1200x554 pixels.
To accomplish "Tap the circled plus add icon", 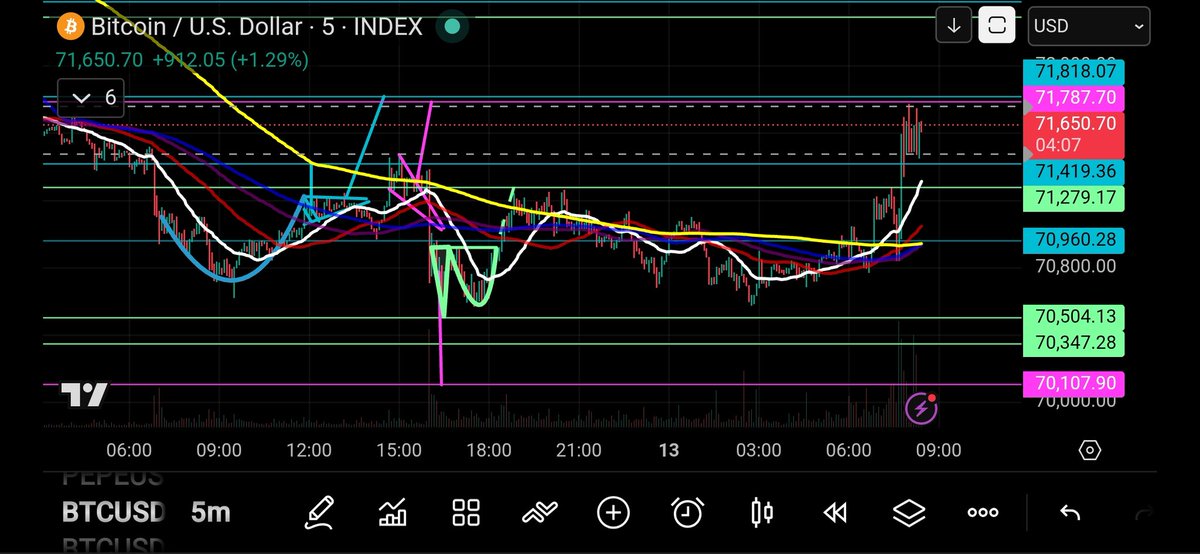I will (613, 513).
